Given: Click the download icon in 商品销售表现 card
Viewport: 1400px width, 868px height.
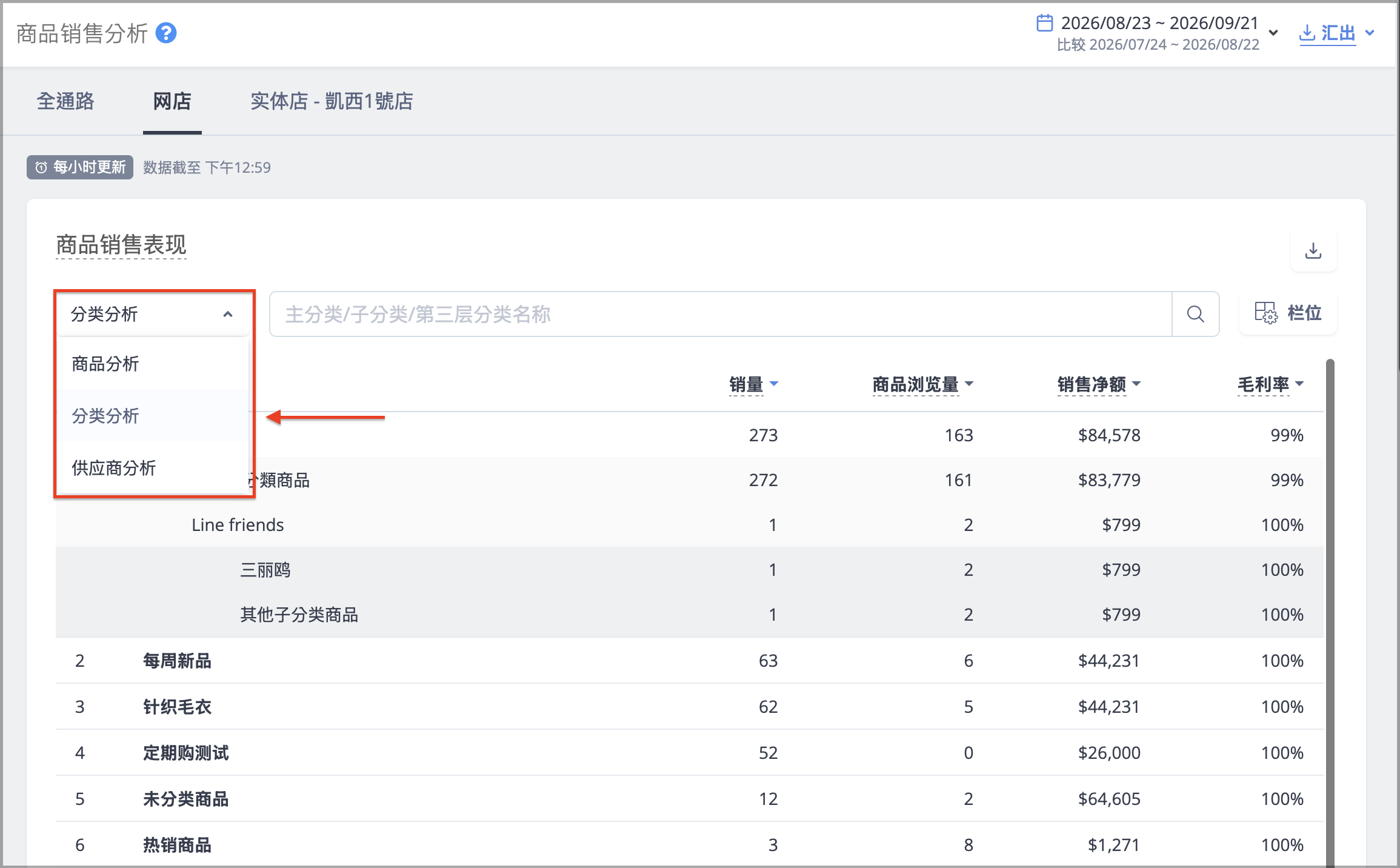Looking at the screenshot, I should point(1313,251).
